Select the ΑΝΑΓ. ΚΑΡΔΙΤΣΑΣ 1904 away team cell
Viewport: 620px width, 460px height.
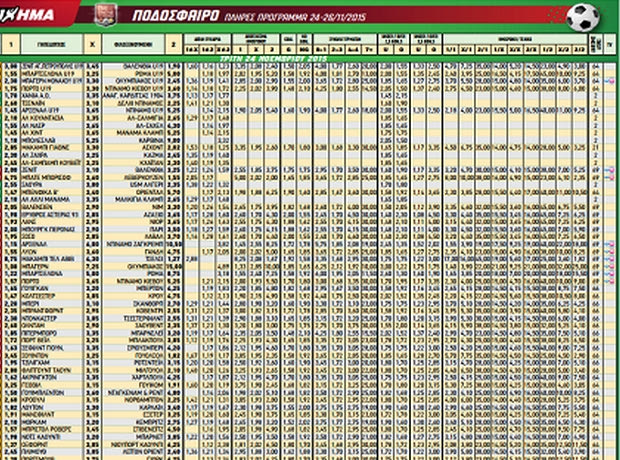tap(133, 96)
